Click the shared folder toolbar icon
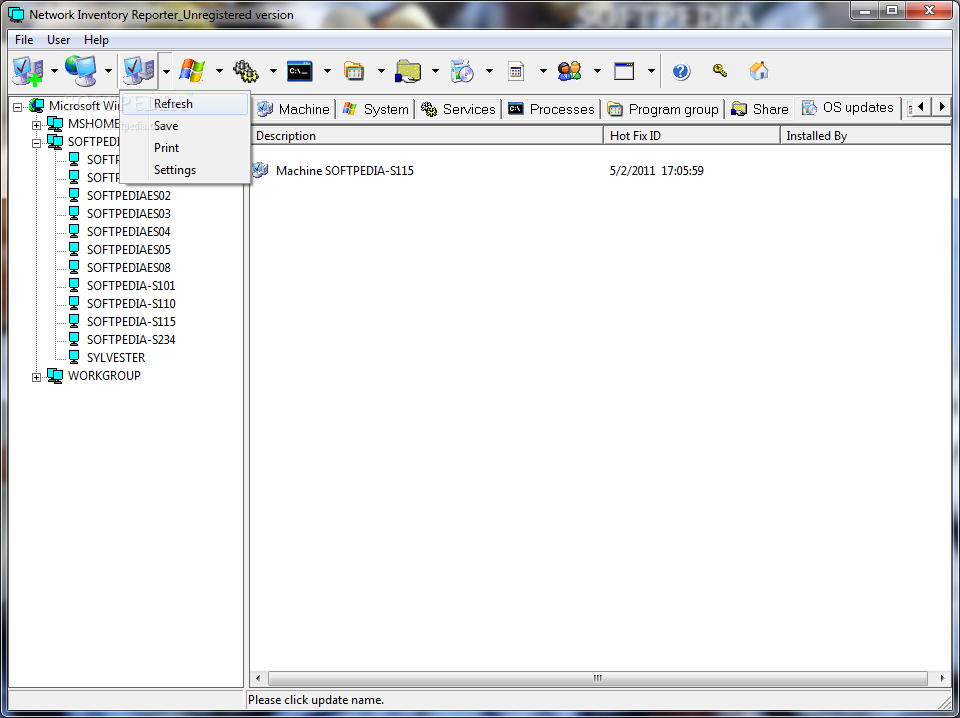The height and width of the screenshot is (718, 960). coord(408,71)
